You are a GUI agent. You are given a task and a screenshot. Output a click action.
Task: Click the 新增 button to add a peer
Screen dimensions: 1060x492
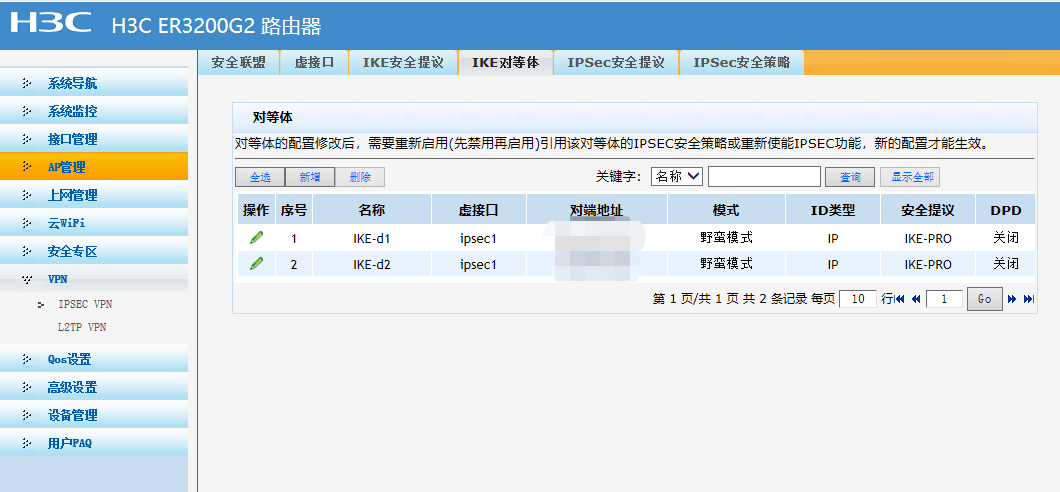(310, 177)
